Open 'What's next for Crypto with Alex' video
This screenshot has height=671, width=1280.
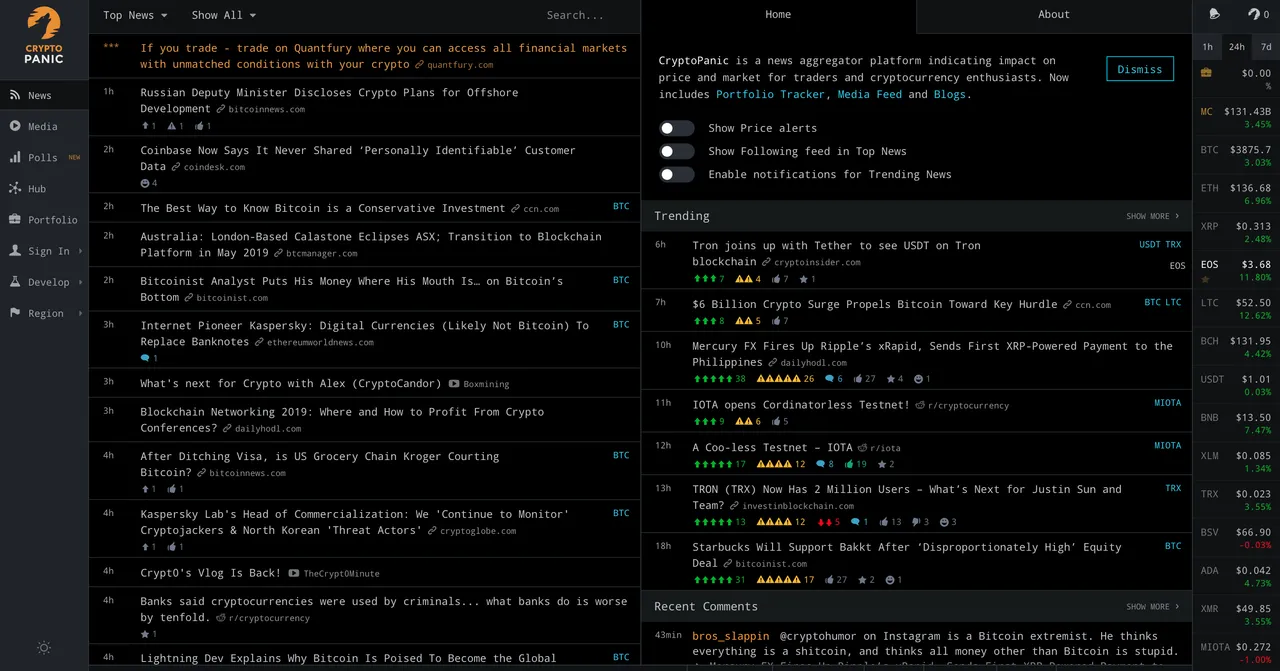pyautogui.click(x=290, y=383)
